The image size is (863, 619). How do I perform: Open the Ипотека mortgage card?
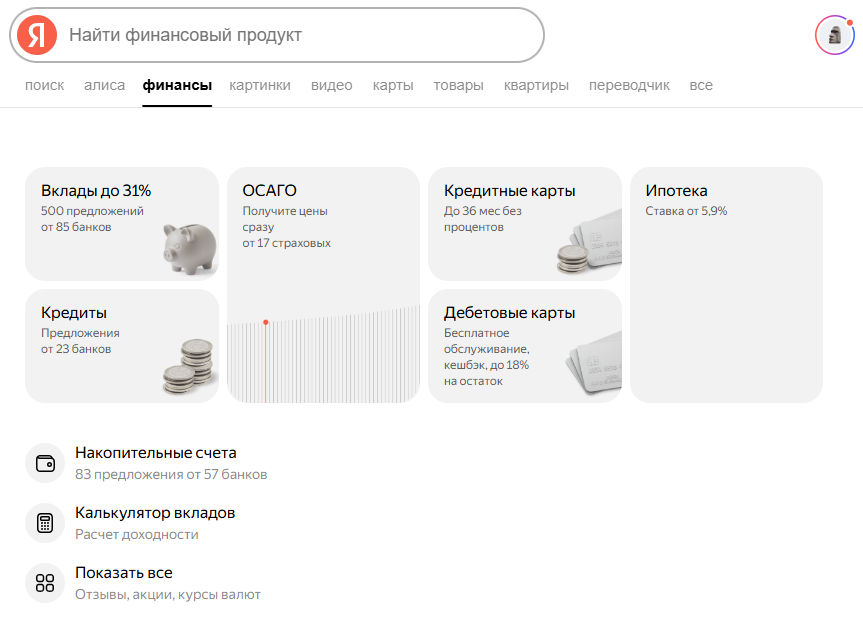[726, 285]
